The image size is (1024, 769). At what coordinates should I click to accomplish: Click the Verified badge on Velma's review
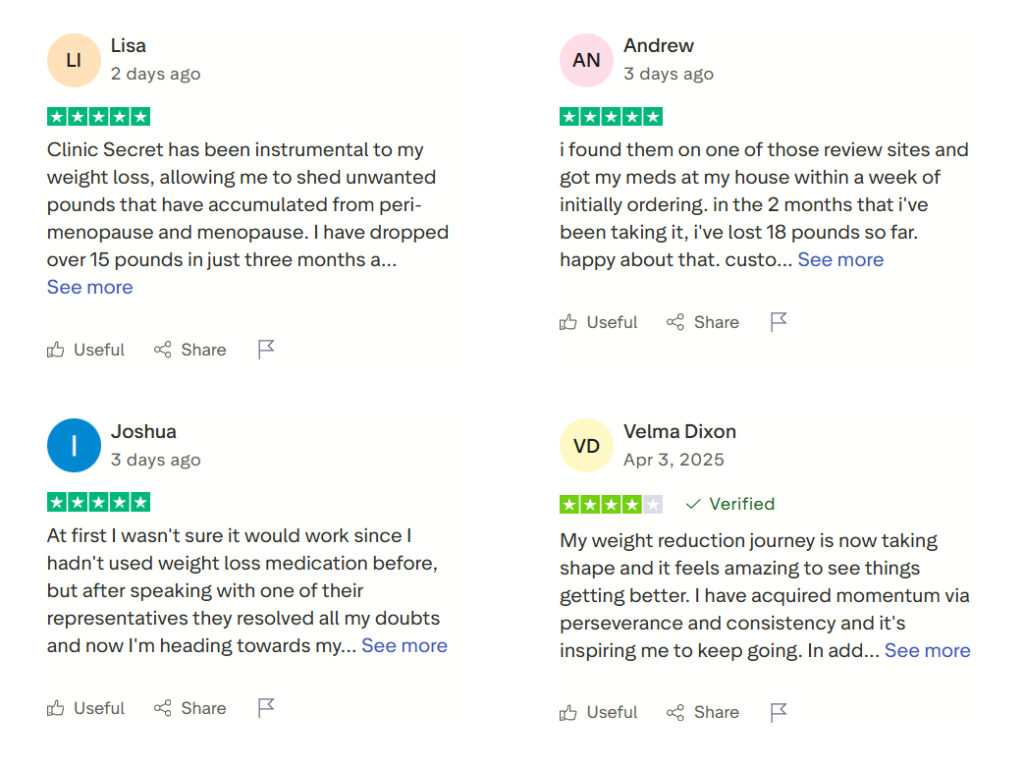click(x=731, y=504)
